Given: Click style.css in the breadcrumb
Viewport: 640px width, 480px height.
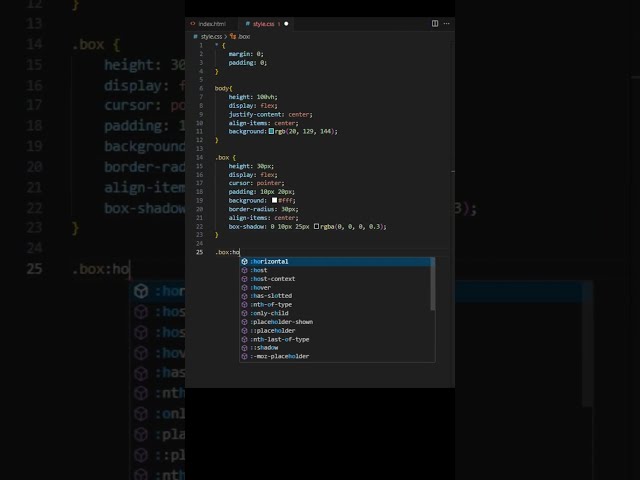Looking at the screenshot, I should pyautogui.click(x=211, y=37).
